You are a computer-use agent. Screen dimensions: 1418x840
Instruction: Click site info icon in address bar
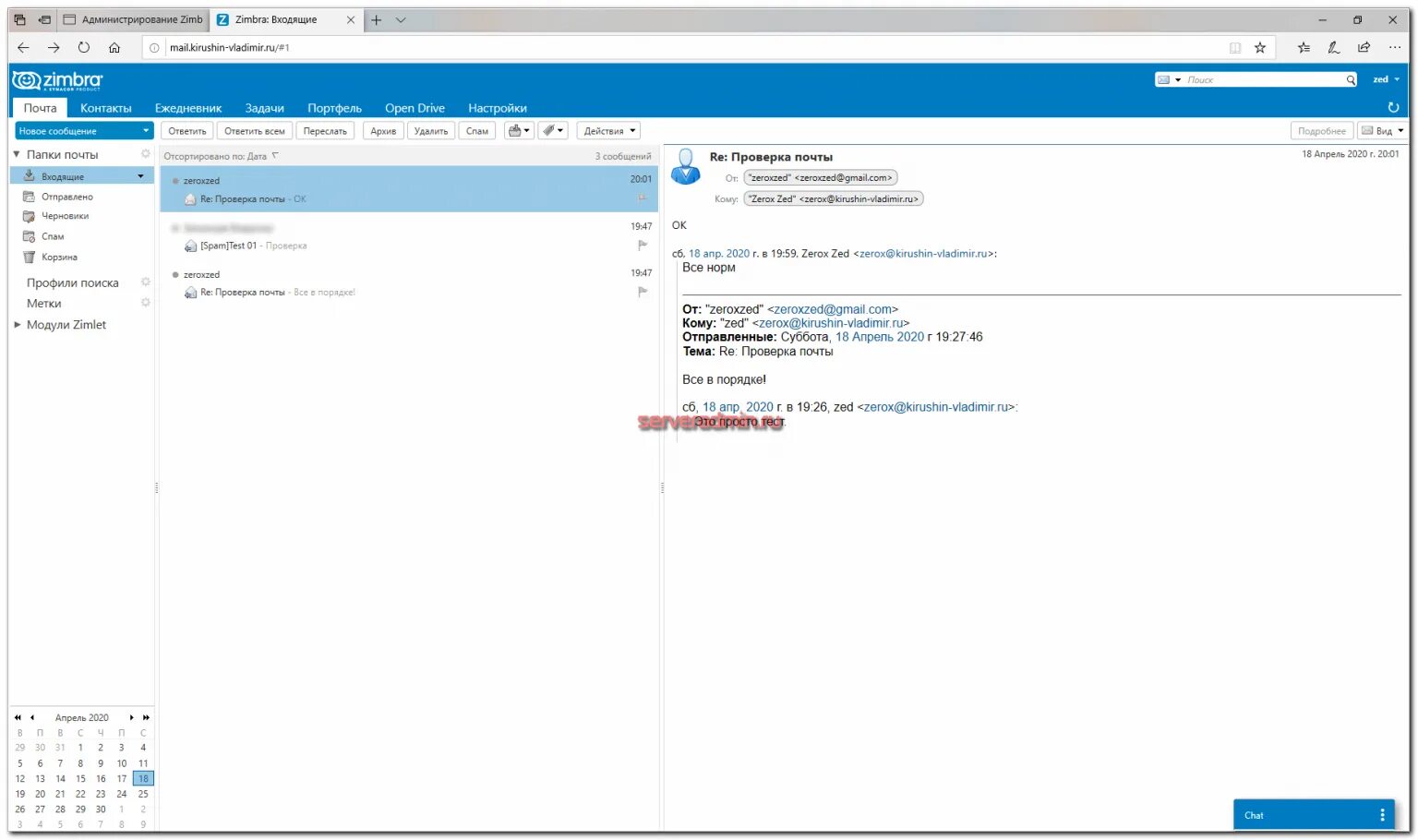[x=154, y=47]
